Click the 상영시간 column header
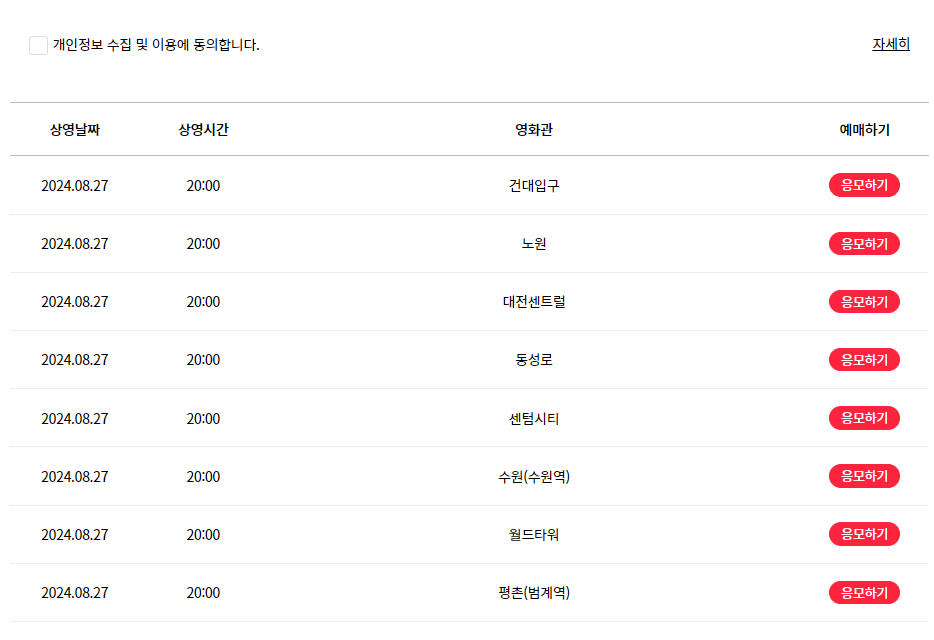 point(203,129)
